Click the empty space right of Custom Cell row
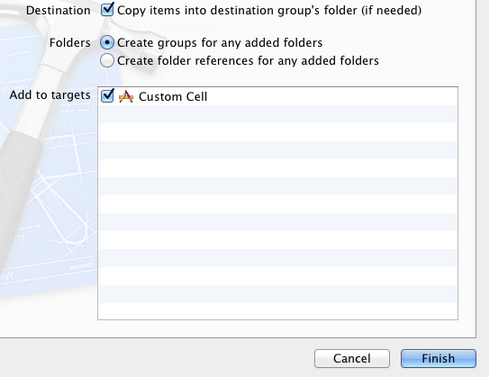 point(332,97)
